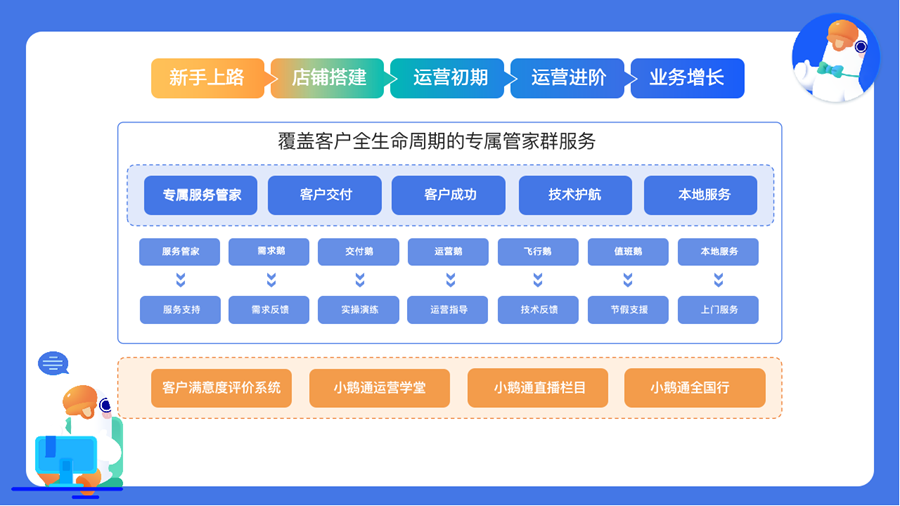Click the 需求反馈 box
Viewport: 900px width, 506px height.
click(x=269, y=310)
